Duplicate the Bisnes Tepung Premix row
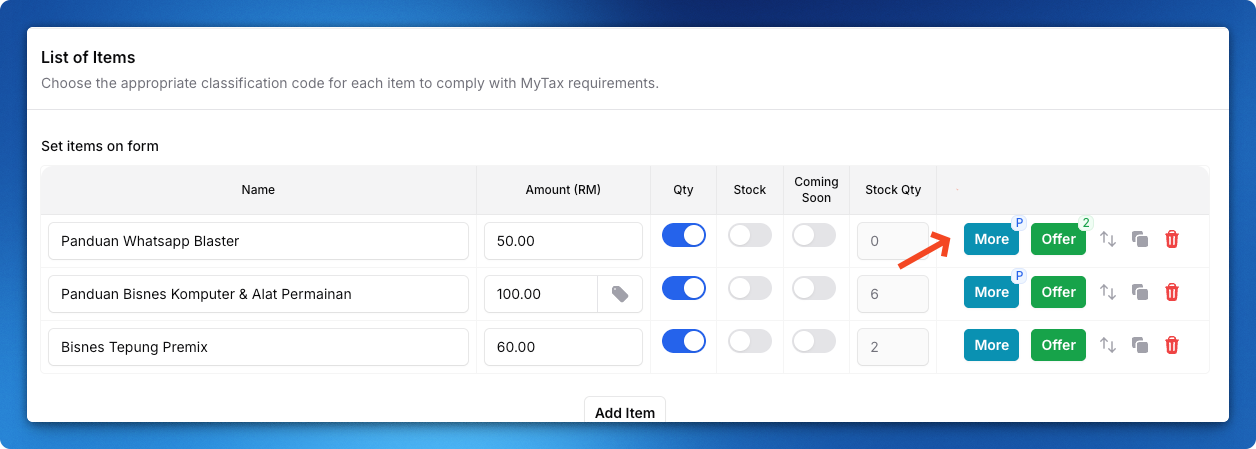Screen dimensions: 1256x449 pyautogui.click(x=1139, y=345)
